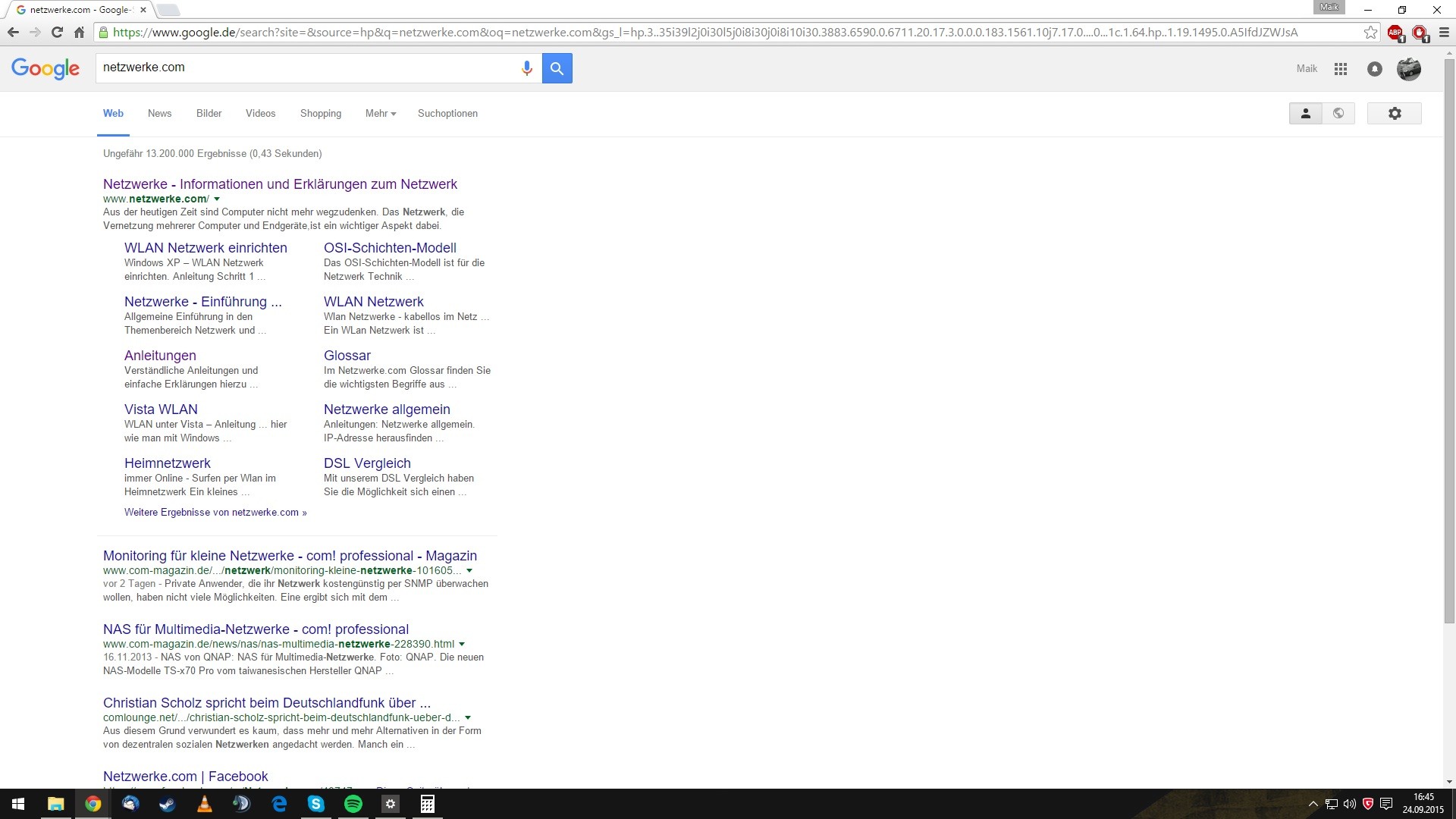The image size is (1456, 819).
Task: Open the dropdown arrow next to www.netzwerke.com
Action: point(217,199)
